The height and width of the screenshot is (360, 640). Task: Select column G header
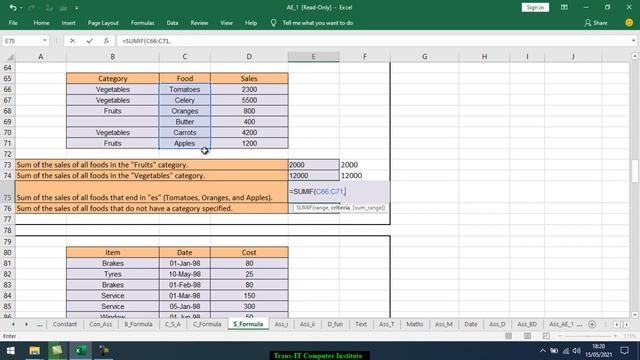pyautogui.click(x=424, y=57)
